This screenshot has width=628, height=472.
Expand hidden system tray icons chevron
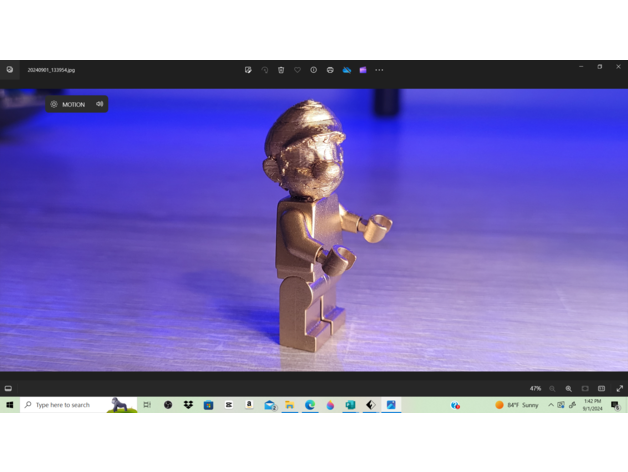(x=550, y=405)
